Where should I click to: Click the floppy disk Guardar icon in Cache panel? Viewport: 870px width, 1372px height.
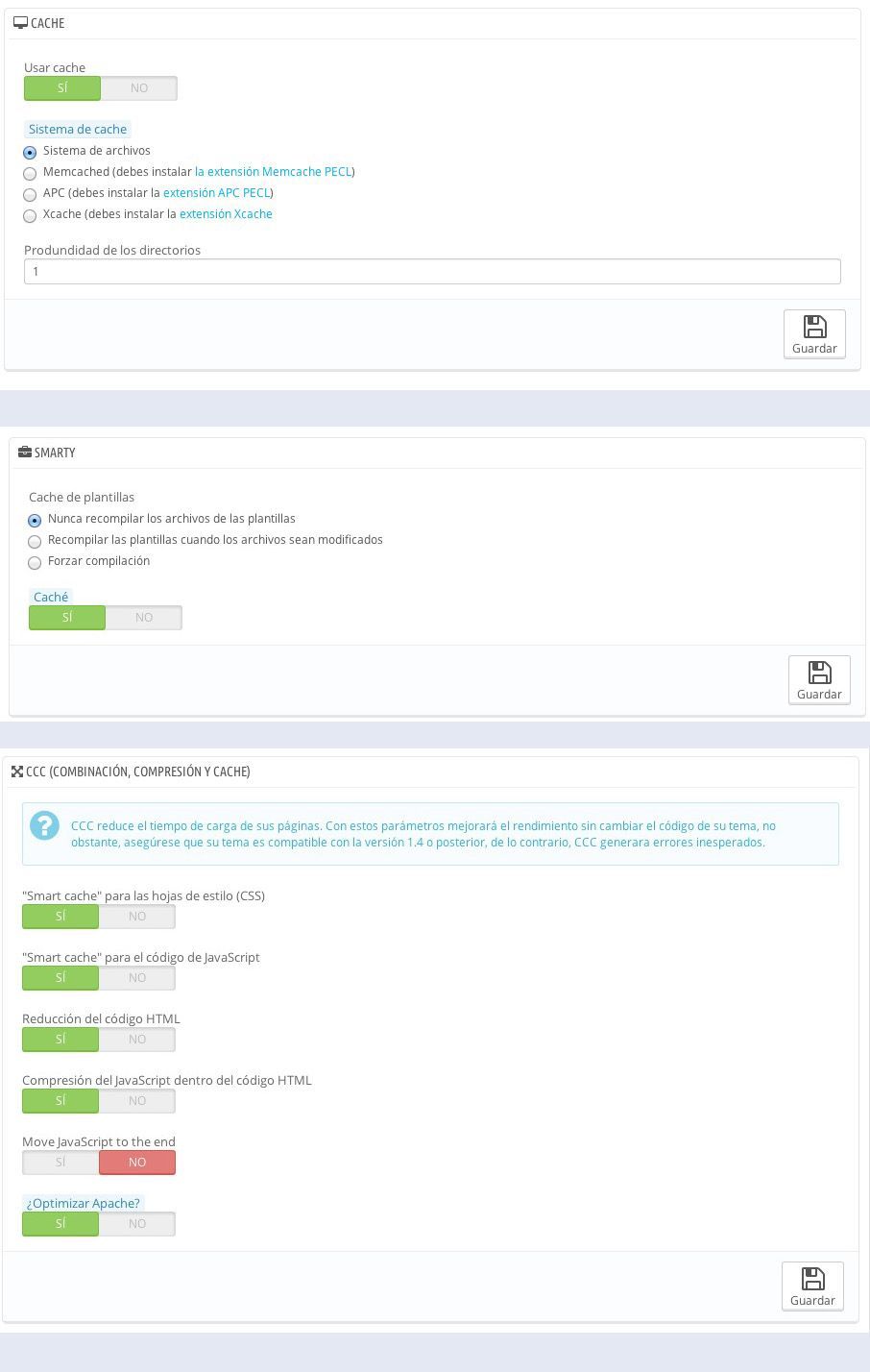click(814, 327)
